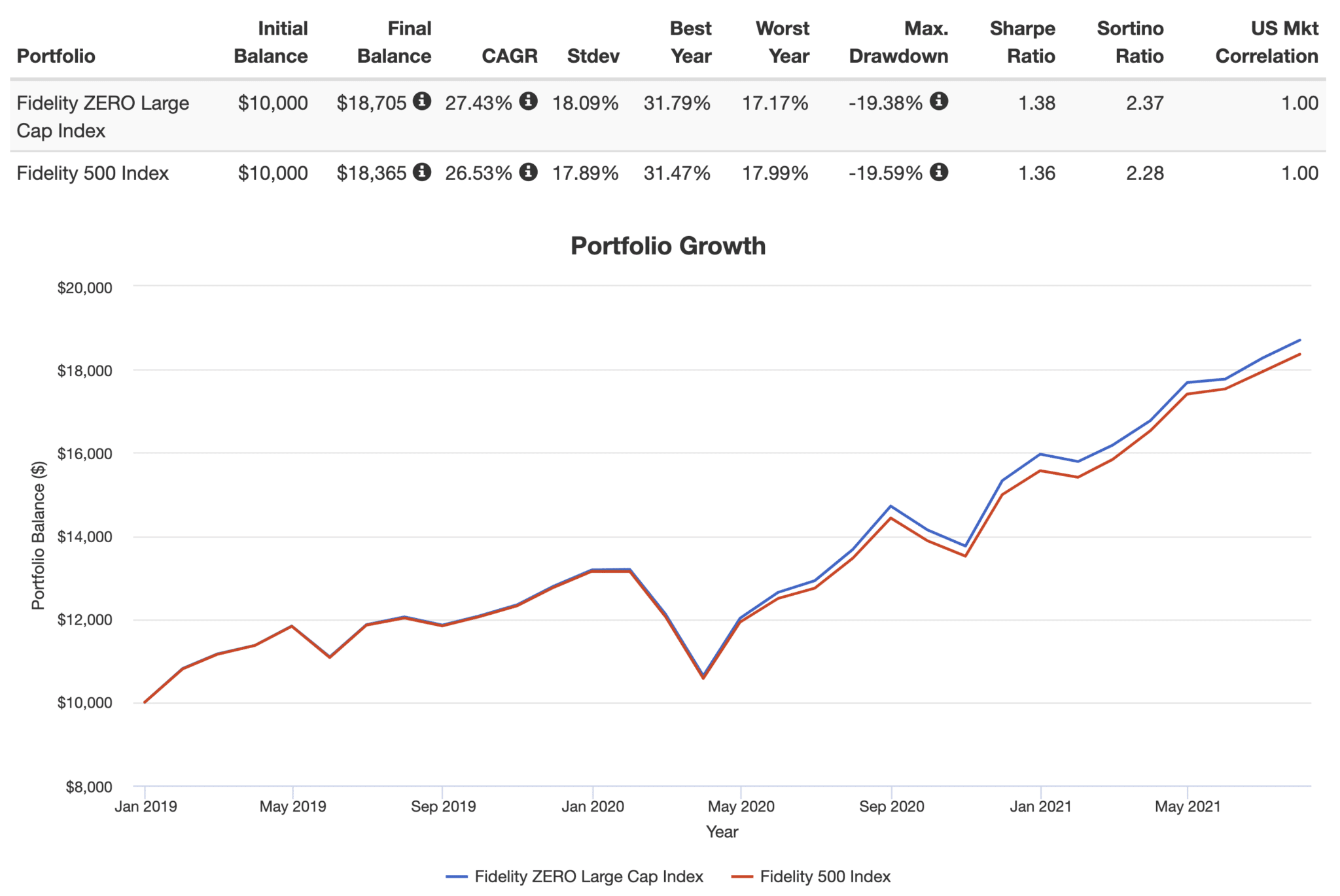Click May 2019 x-axis label

293,806
